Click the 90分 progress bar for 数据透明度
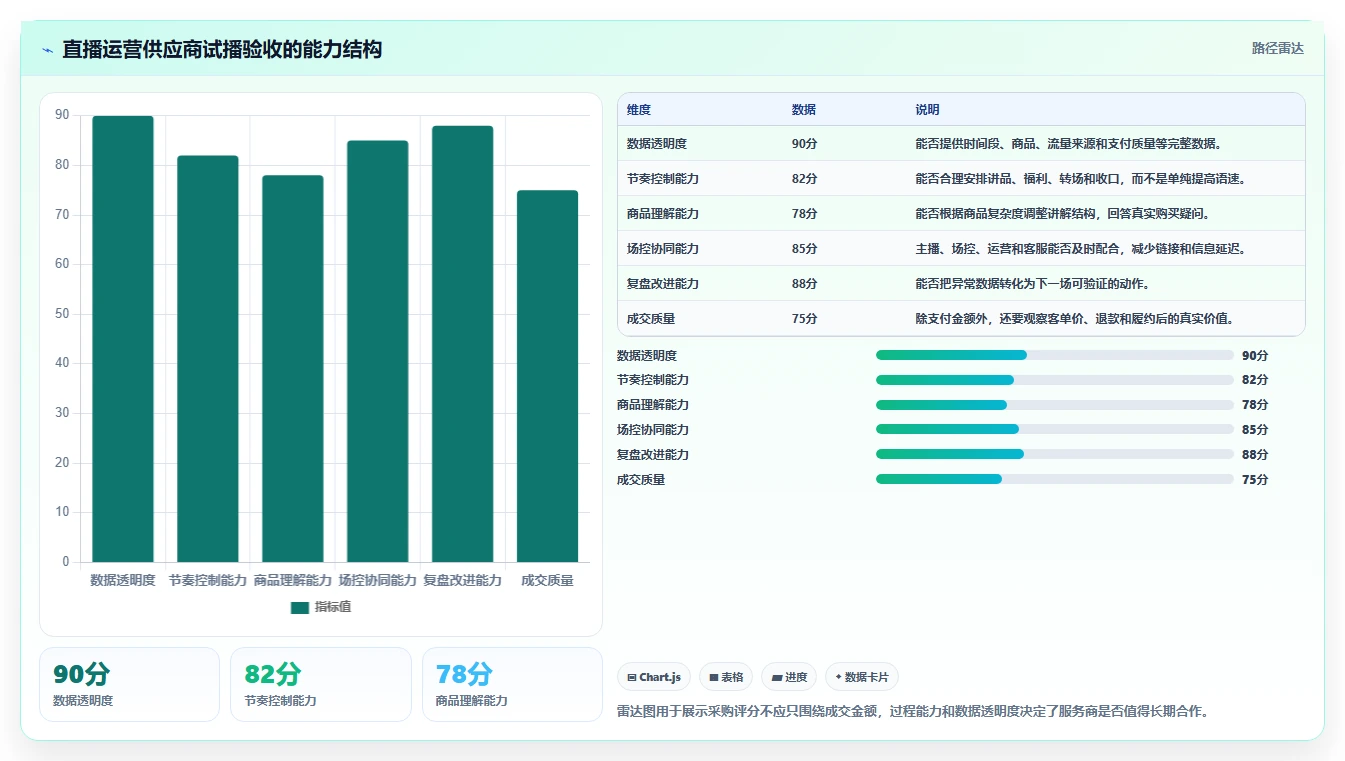Viewport: 1345px width, 761px height. coord(1055,355)
